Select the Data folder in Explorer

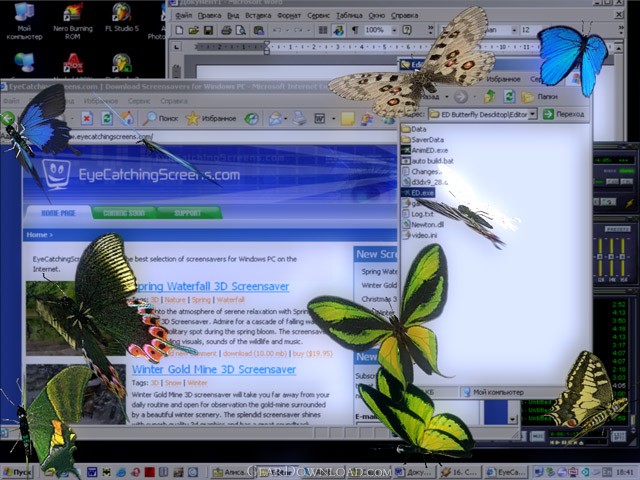[x=414, y=129]
